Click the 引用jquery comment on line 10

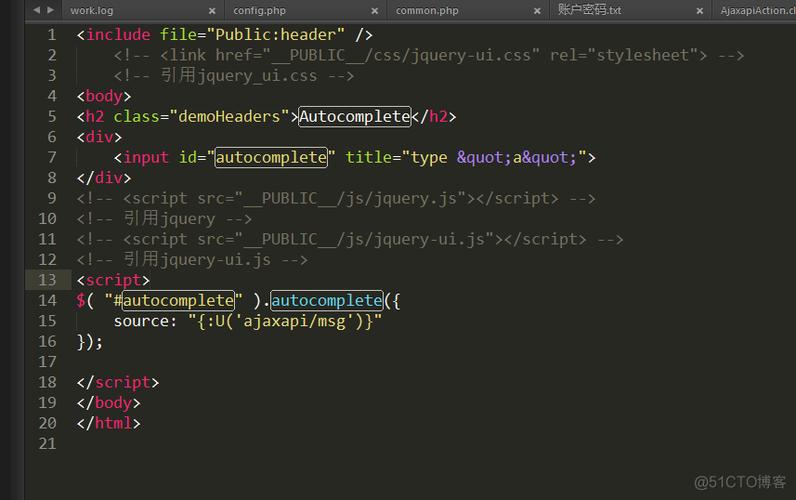point(164,219)
